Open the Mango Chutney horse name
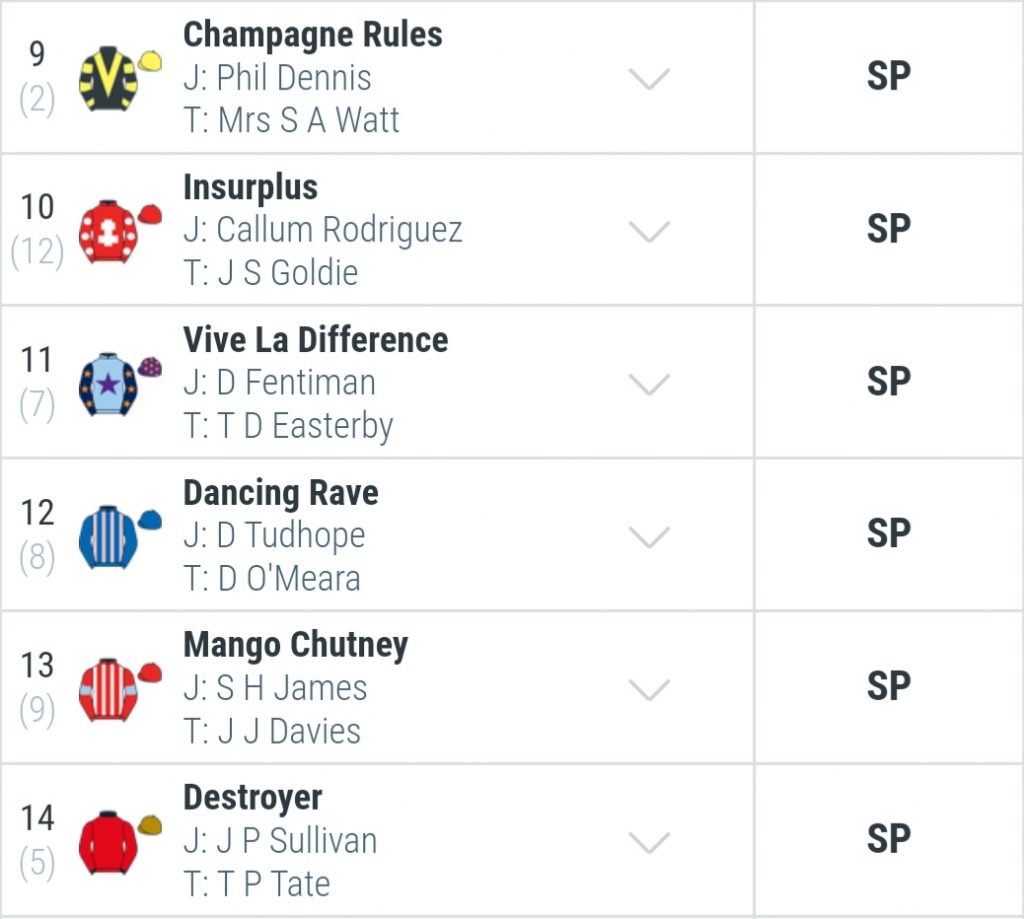 point(296,646)
